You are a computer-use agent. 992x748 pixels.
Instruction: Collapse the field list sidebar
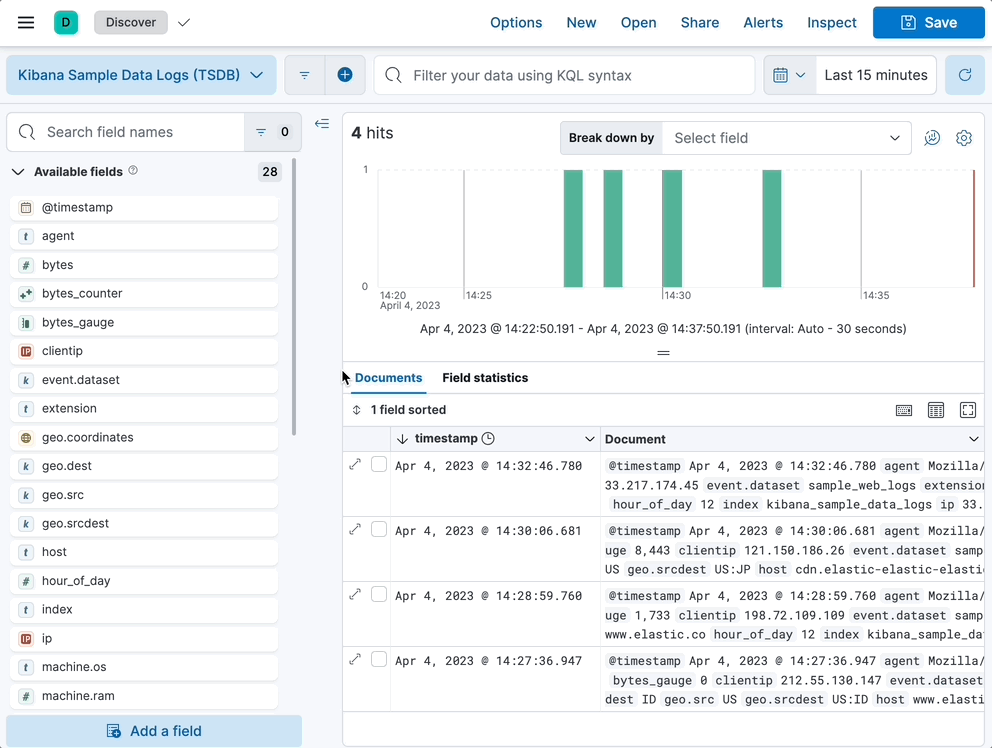pos(322,124)
